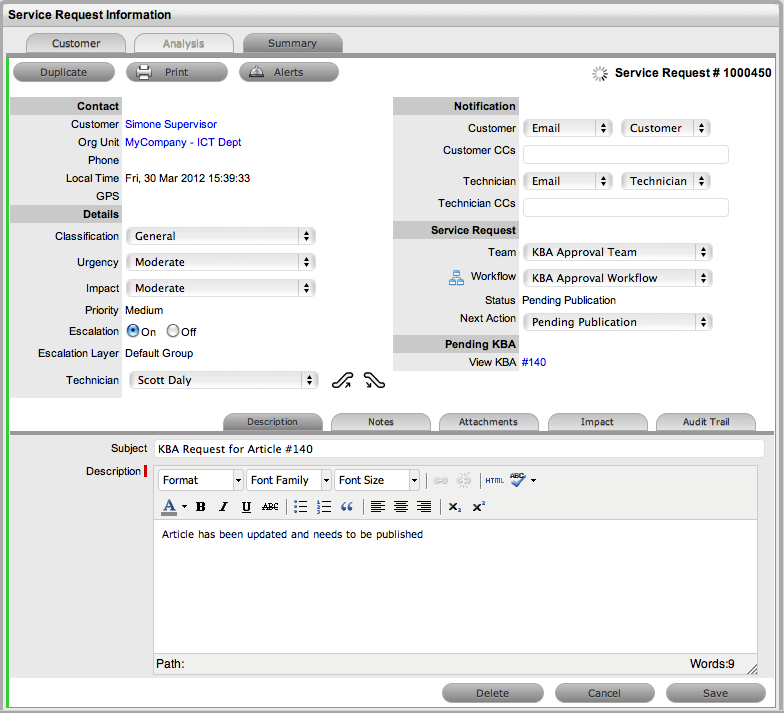The image size is (784, 713).
Task: Click the Cancel button
Action: pos(604,693)
